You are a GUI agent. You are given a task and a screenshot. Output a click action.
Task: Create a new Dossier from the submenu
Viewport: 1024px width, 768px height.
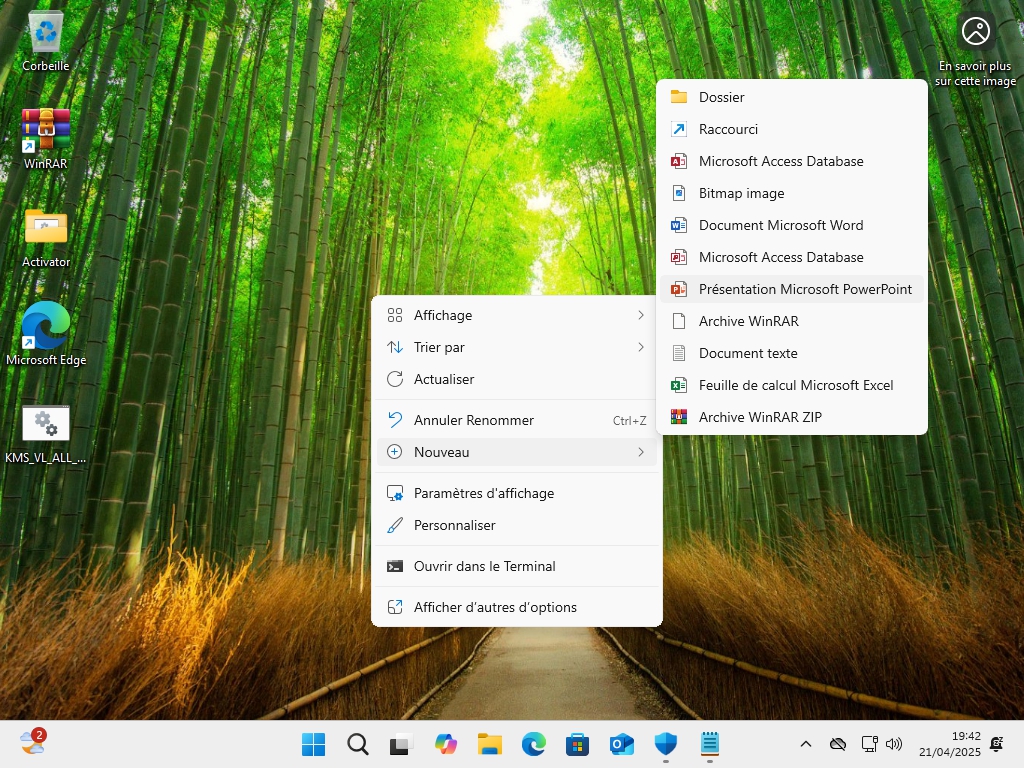click(721, 97)
